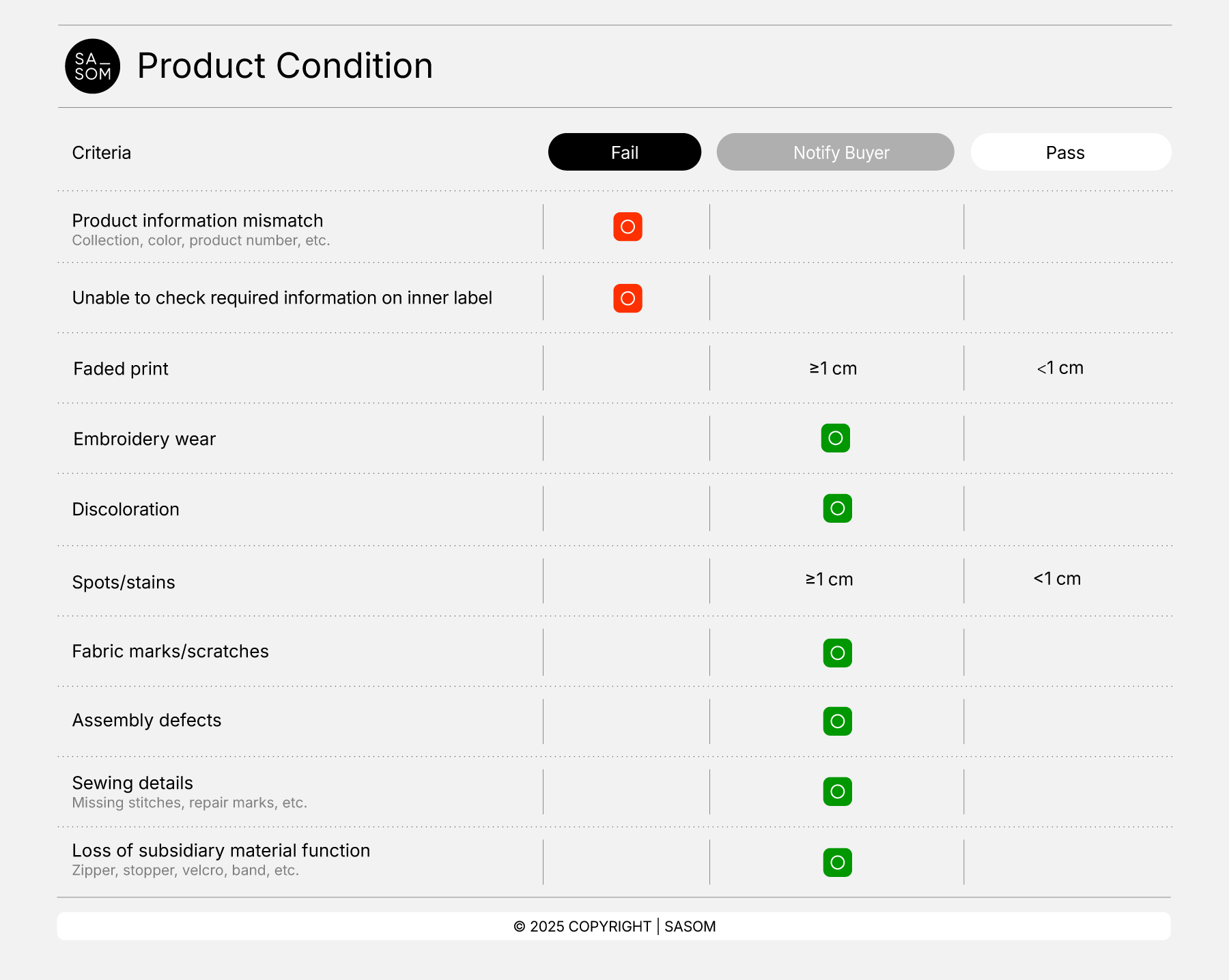The image size is (1229, 980).
Task: Click the 2025 COPYRIGHT SASOM footer
Action: (614, 926)
